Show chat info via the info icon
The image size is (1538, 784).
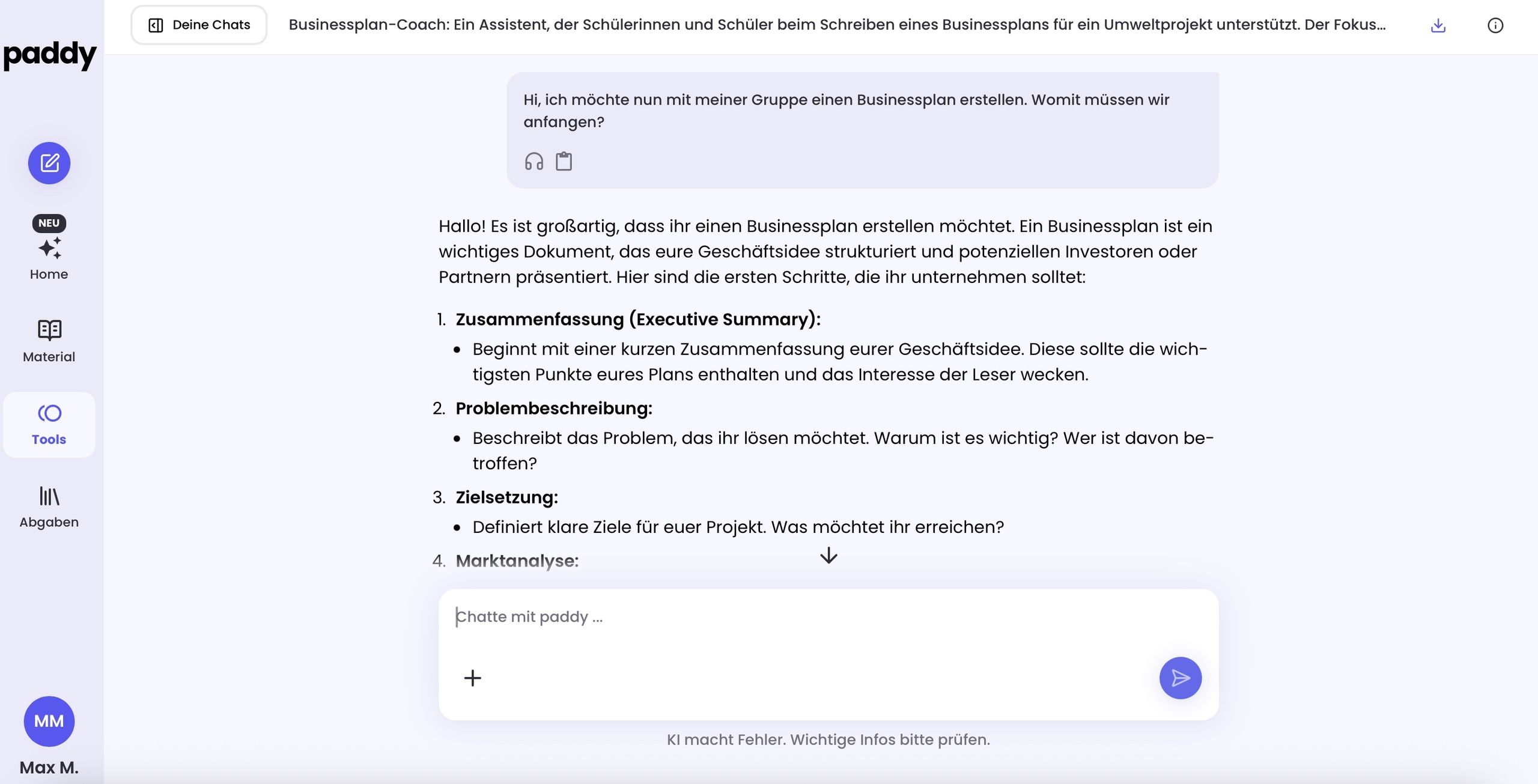1495,25
